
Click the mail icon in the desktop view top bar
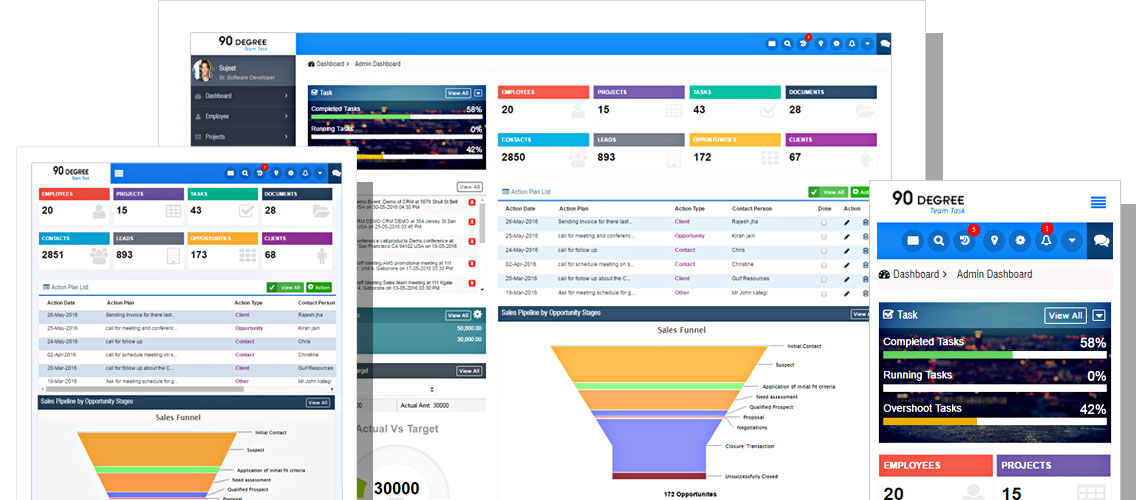coord(771,44)
